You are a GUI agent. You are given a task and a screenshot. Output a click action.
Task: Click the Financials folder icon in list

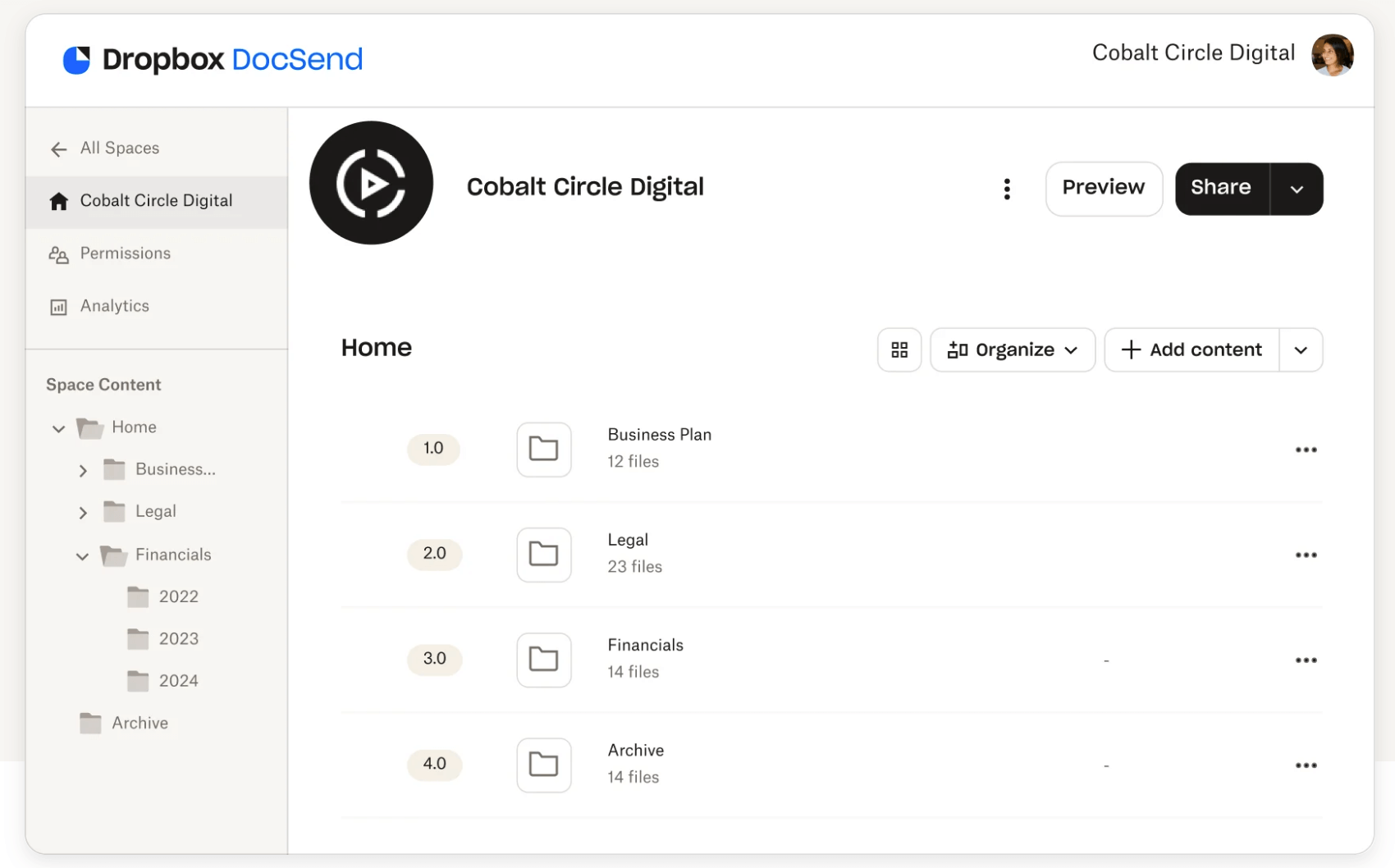pos(543,660)
